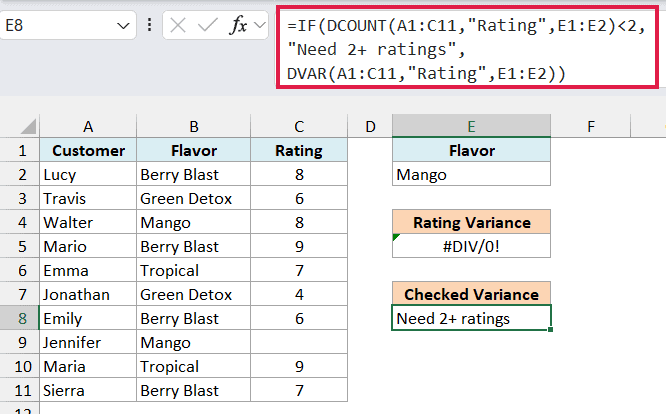Click the Insert Function fx icon
The image size is (666, 414).
point(238,25)
